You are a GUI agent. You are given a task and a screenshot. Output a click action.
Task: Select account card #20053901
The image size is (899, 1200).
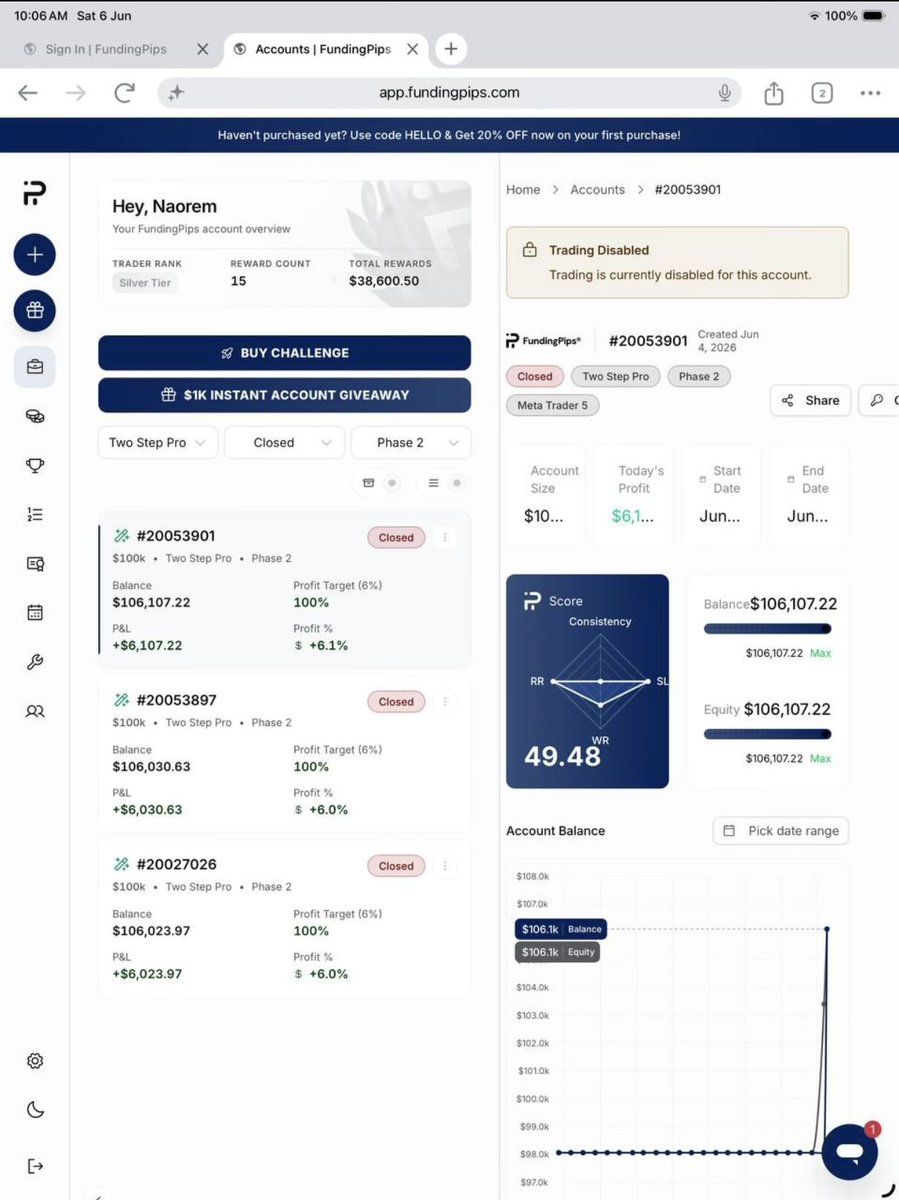pos(284,590)
